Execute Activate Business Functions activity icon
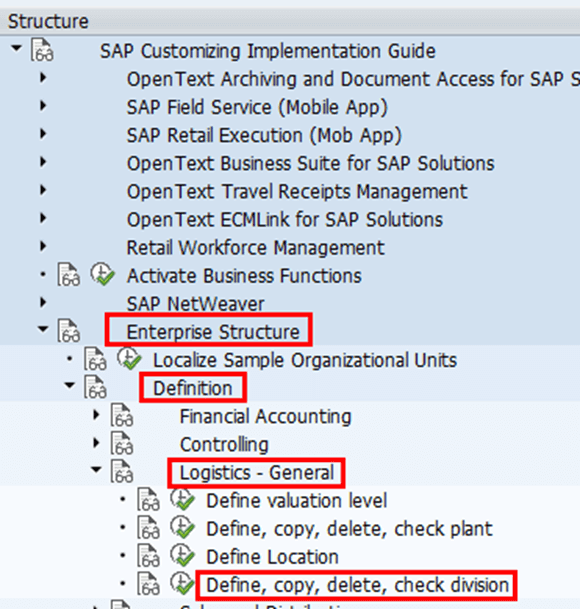Viewport: 580px width, 609px height. [x=103, y=274]
